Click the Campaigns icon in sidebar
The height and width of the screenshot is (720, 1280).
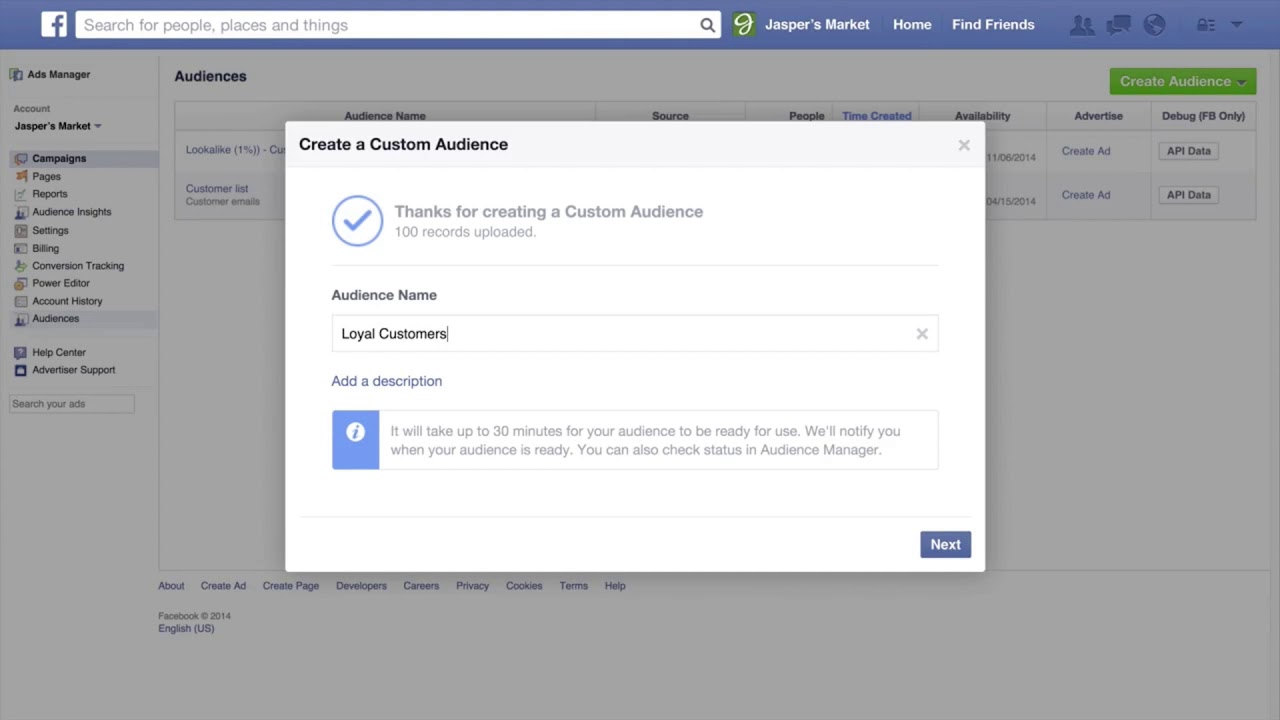[x=21, y=158]
